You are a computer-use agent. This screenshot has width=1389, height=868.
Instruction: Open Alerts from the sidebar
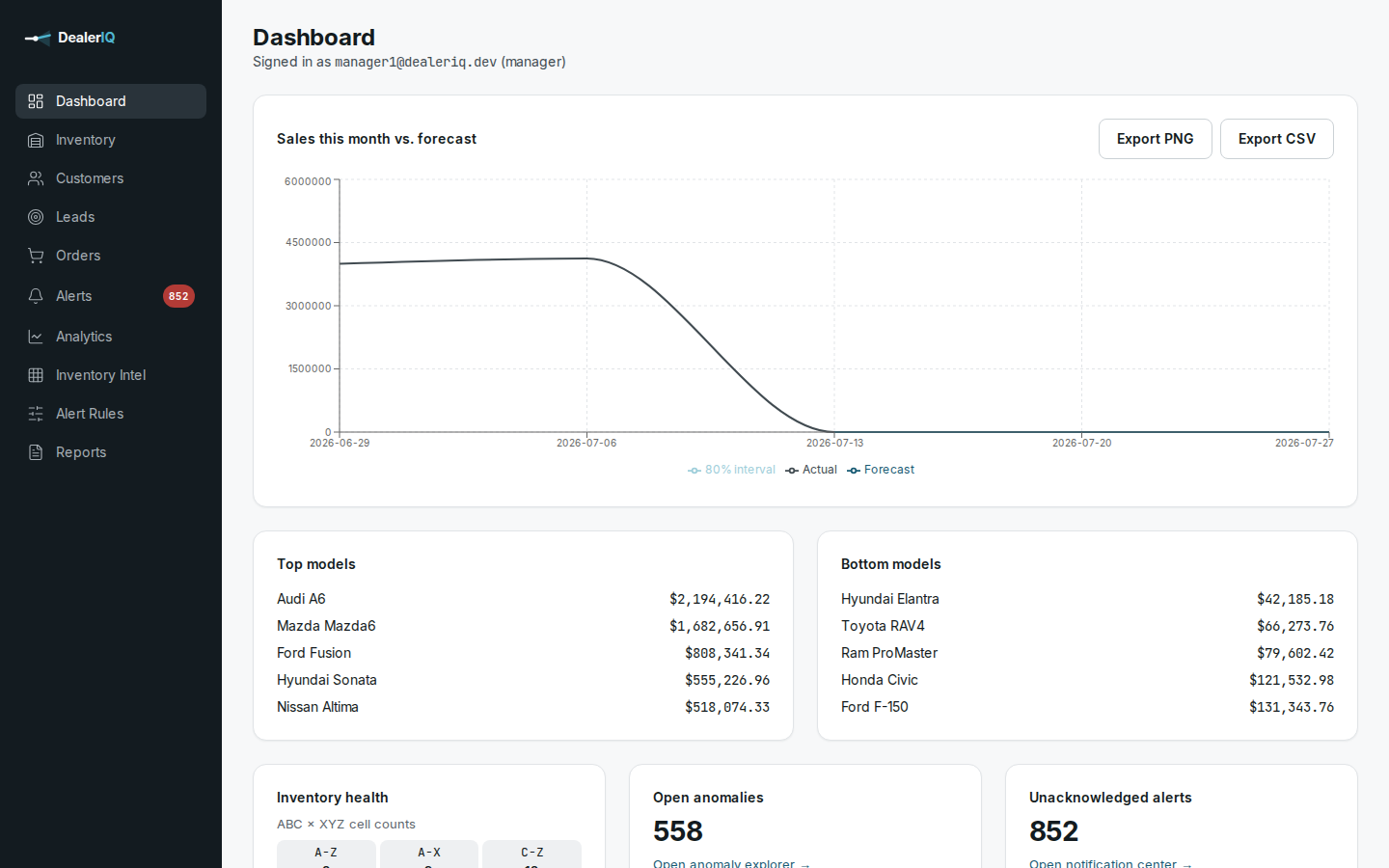point(111,296)
